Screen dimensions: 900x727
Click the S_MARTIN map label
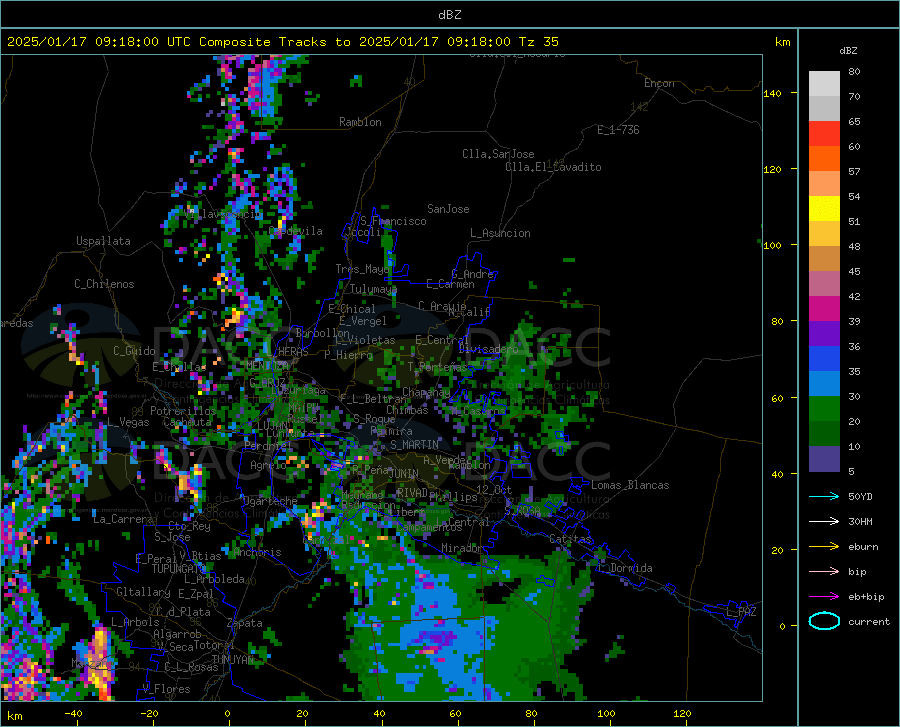[414, 445]
